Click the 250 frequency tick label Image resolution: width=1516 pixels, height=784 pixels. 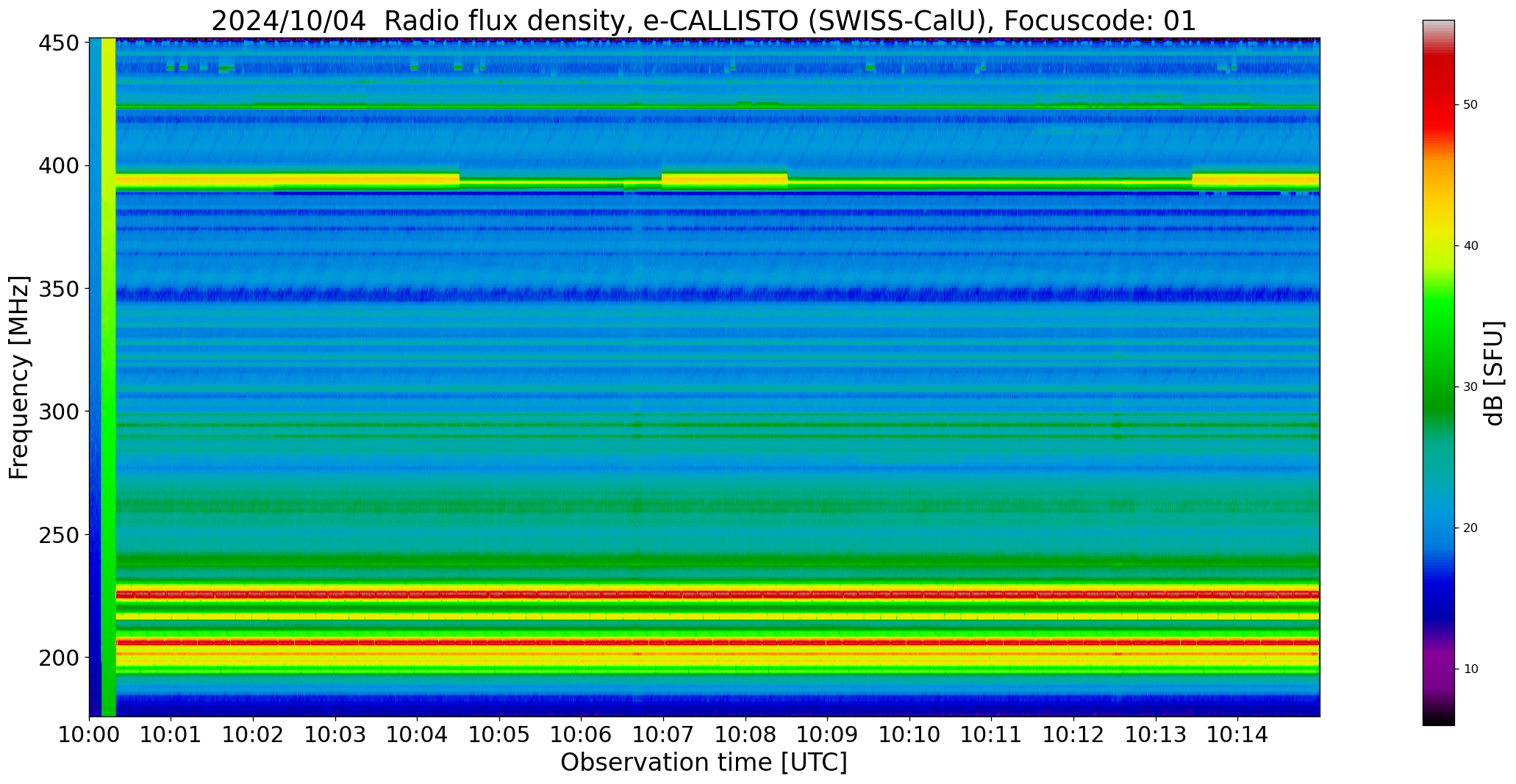[x=59, y=534]
